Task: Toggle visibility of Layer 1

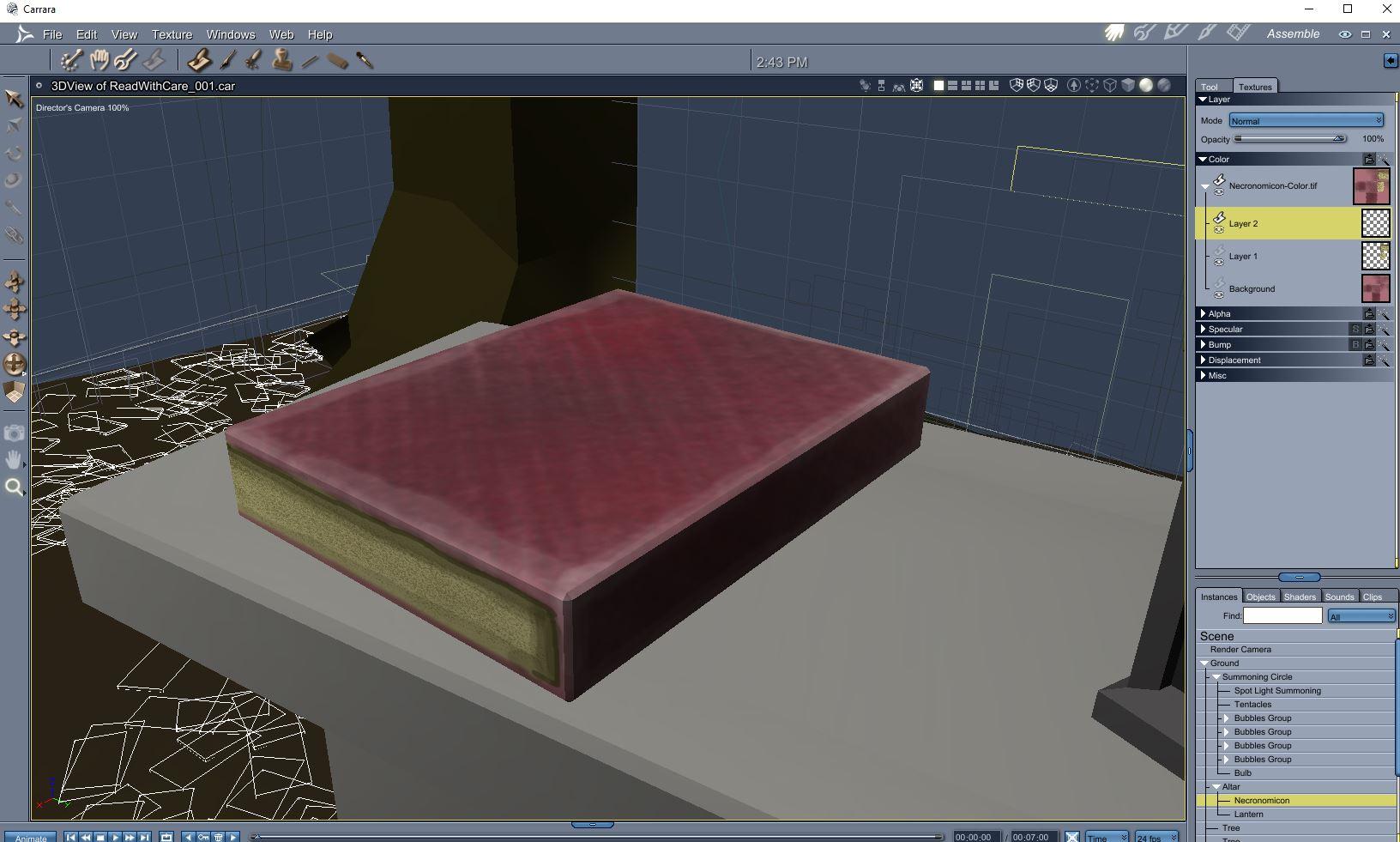Action: (x=1219, y=263)
